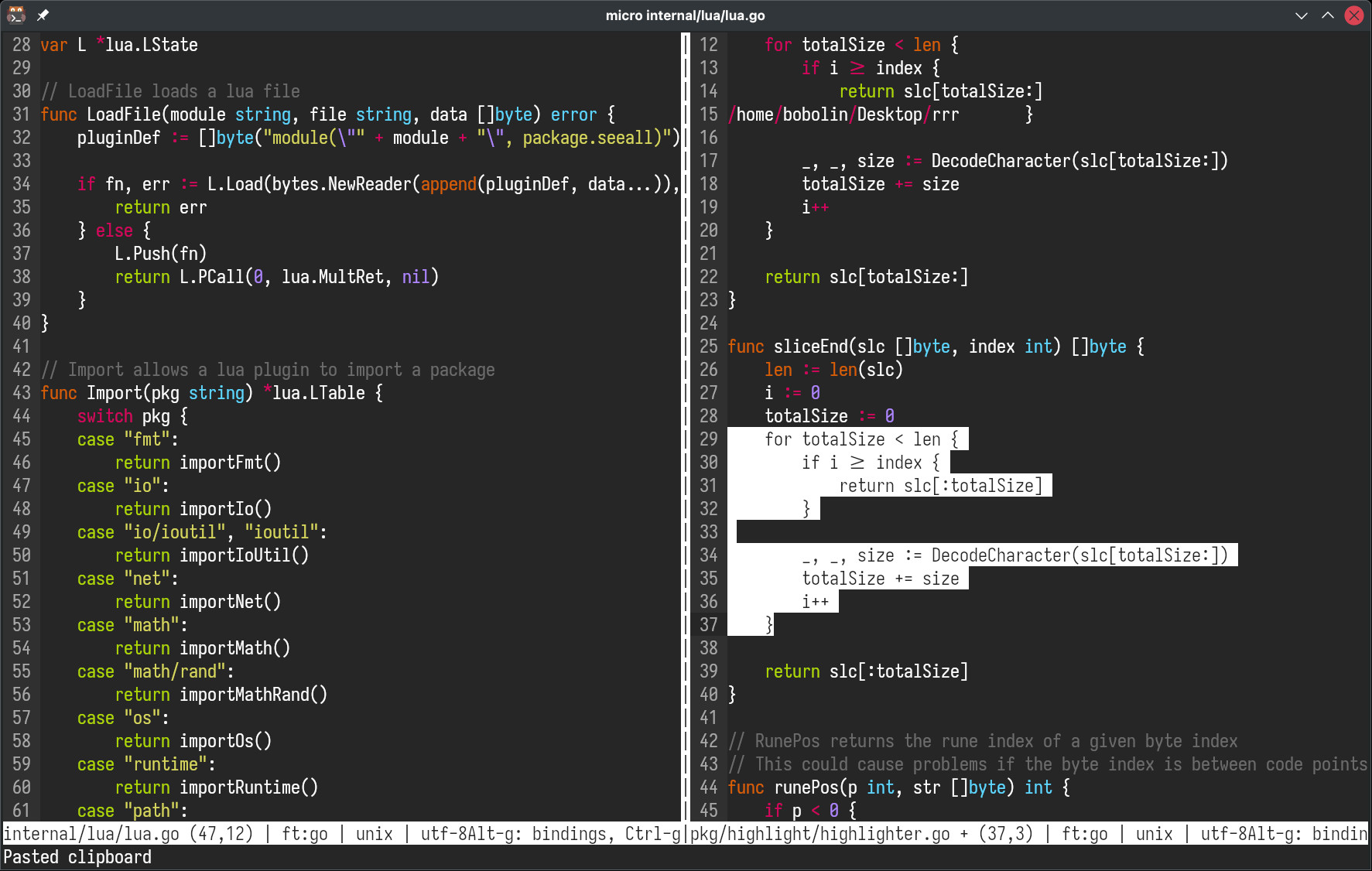Click right pane line number 24

709,323
